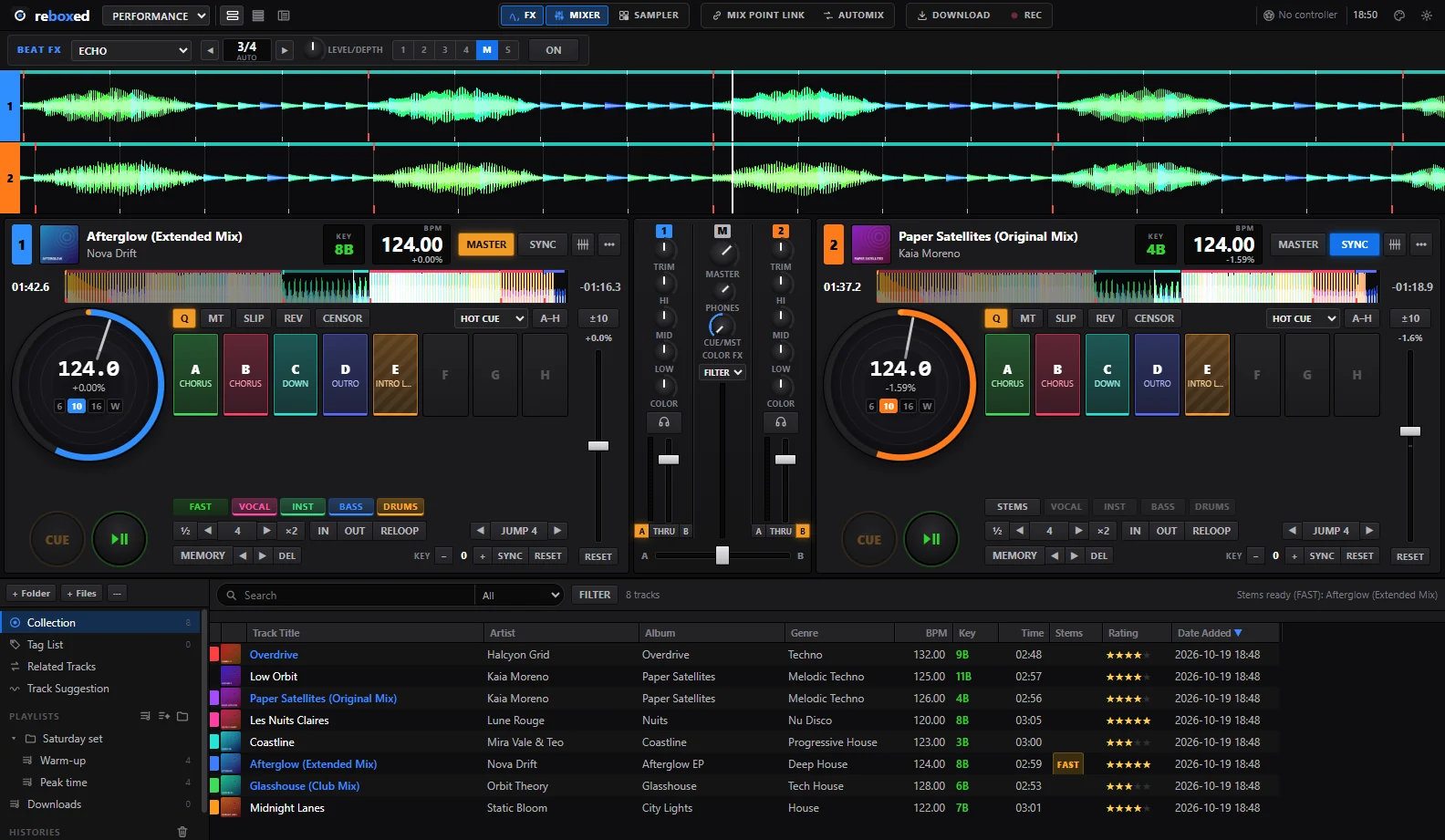The image size is (1445, 840).
Task: Toggle the Mixer panel tab
Action: click(577, 16)
